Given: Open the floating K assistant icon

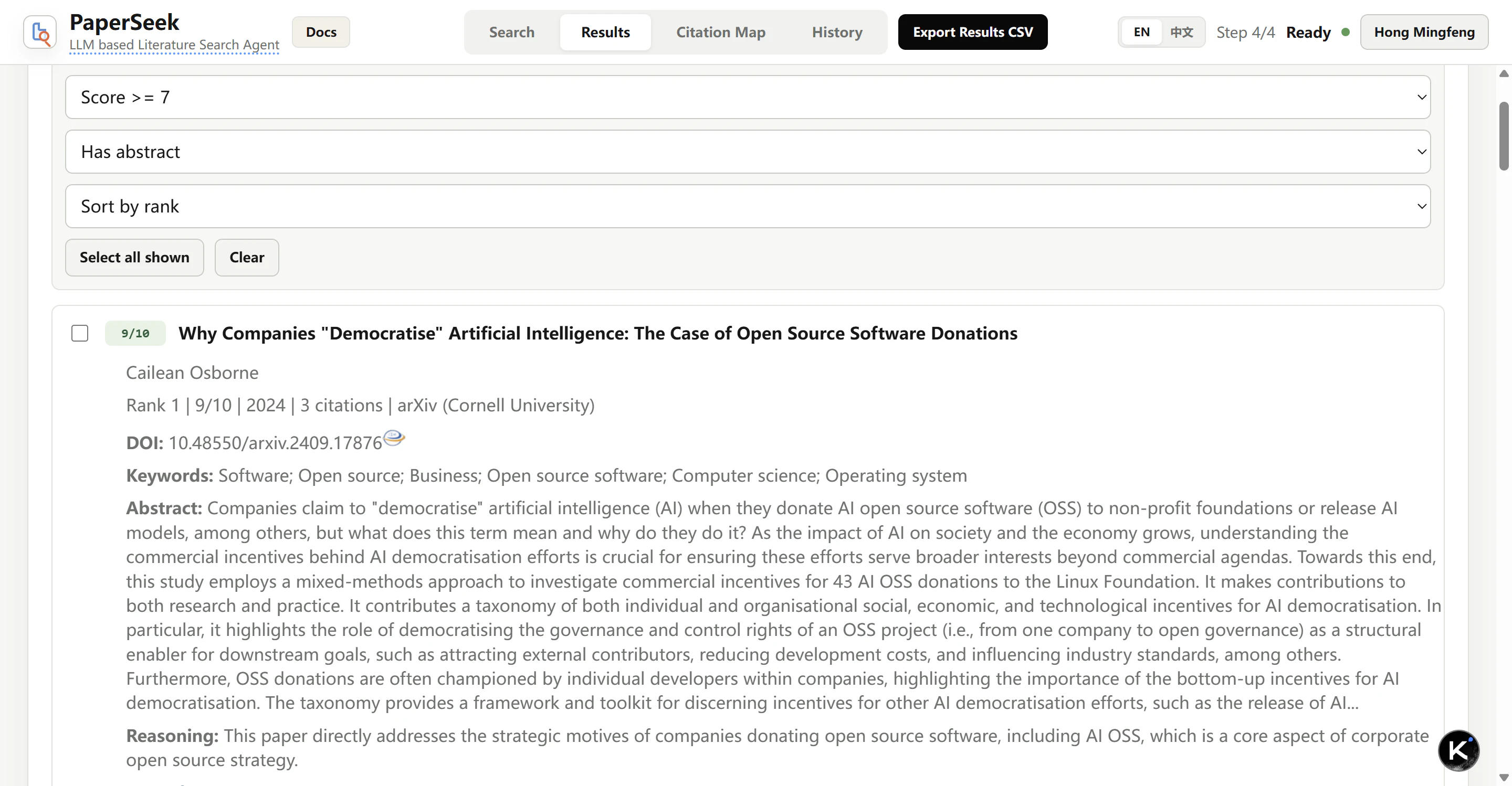Looking at the screenshot, I should [1458, 750].
